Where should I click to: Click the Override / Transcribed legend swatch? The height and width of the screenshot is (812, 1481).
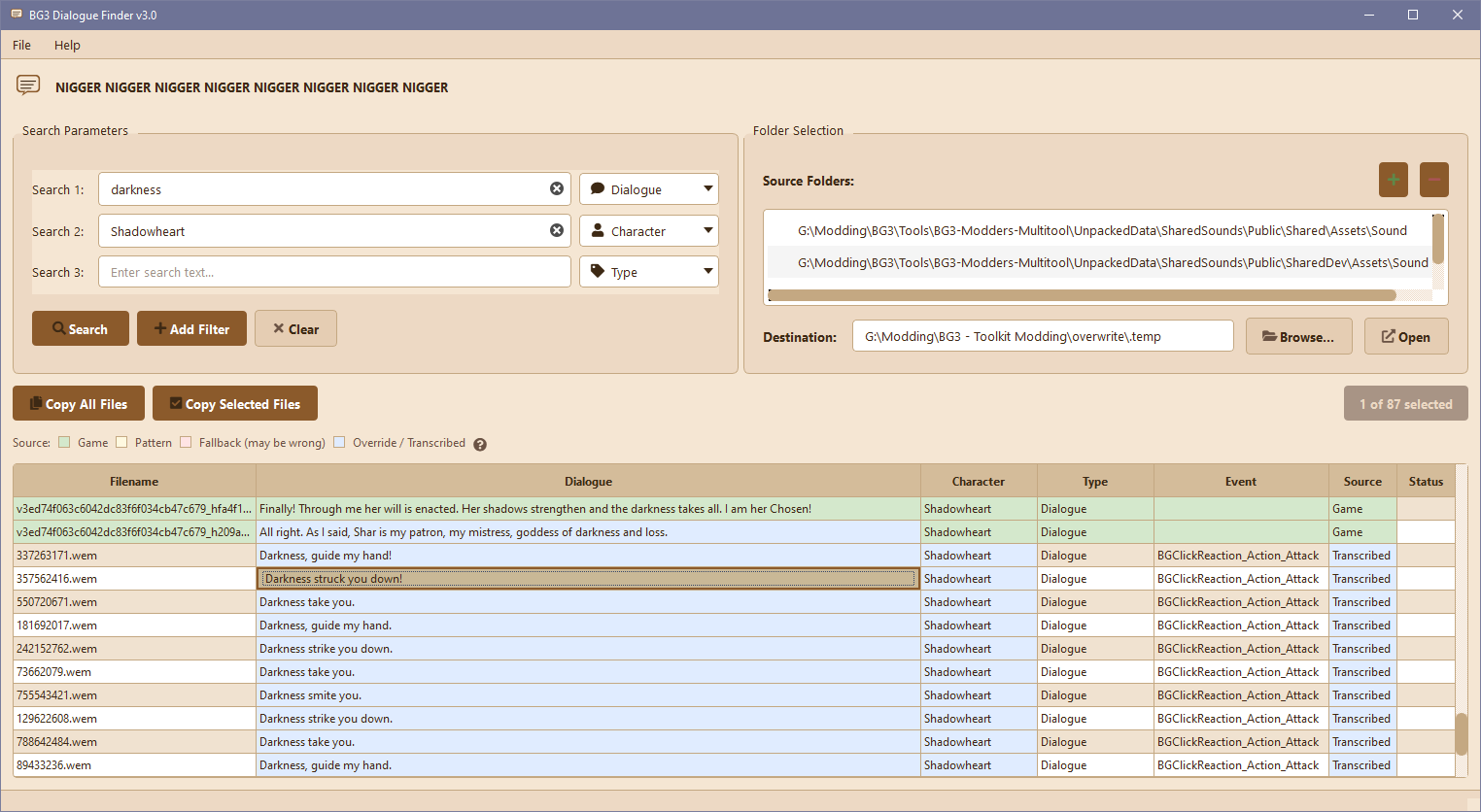(x=339, y=442)
